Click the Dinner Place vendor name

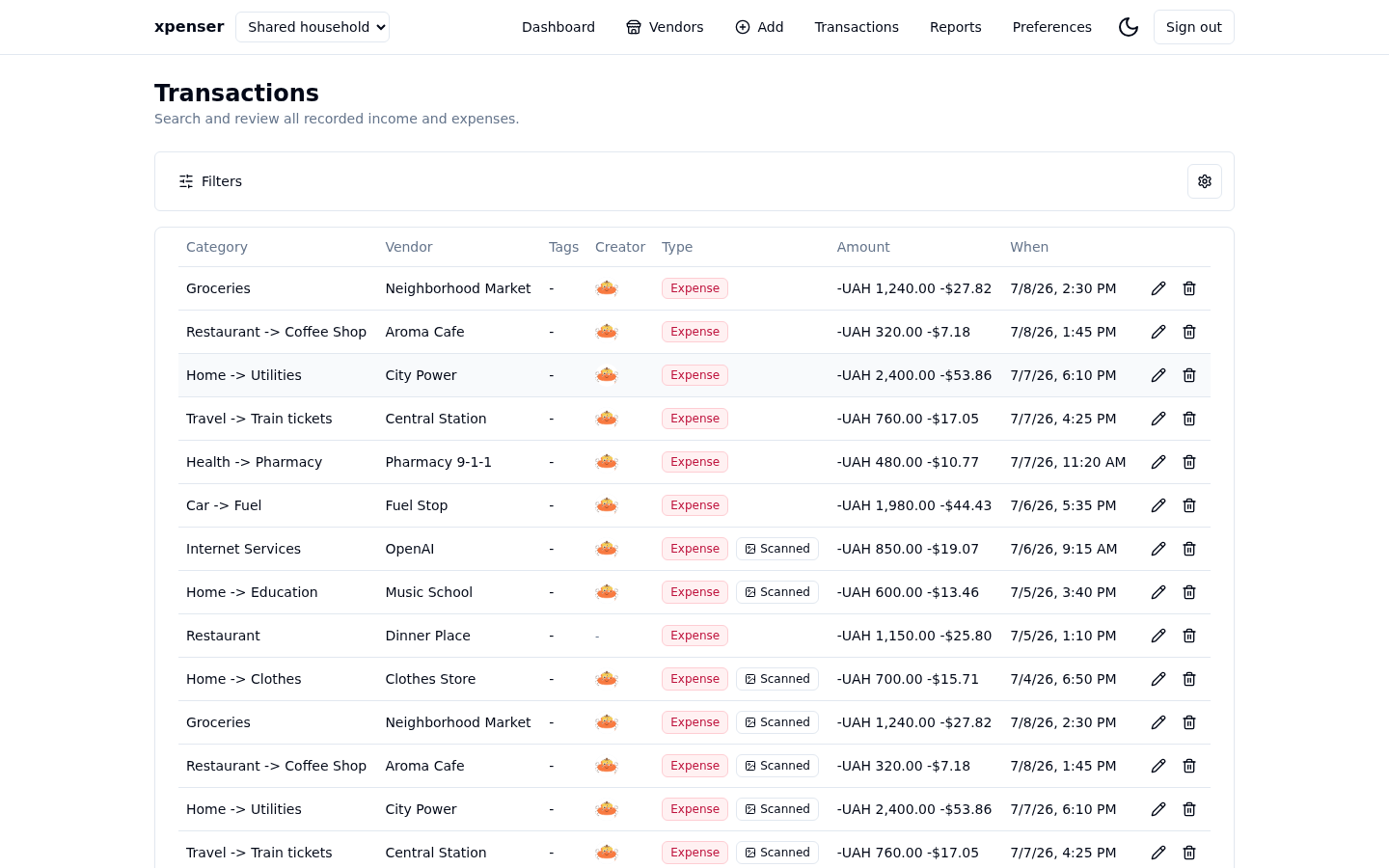tap(428, 636)
